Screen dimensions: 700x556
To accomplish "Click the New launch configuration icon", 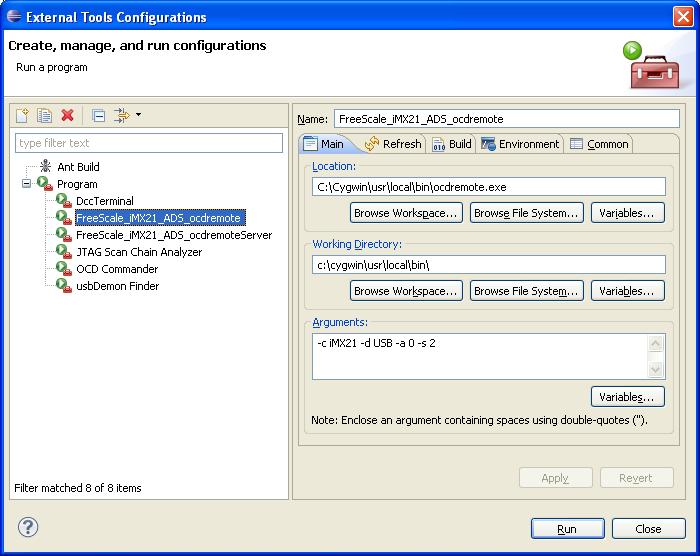I will [x=22, y=116].
